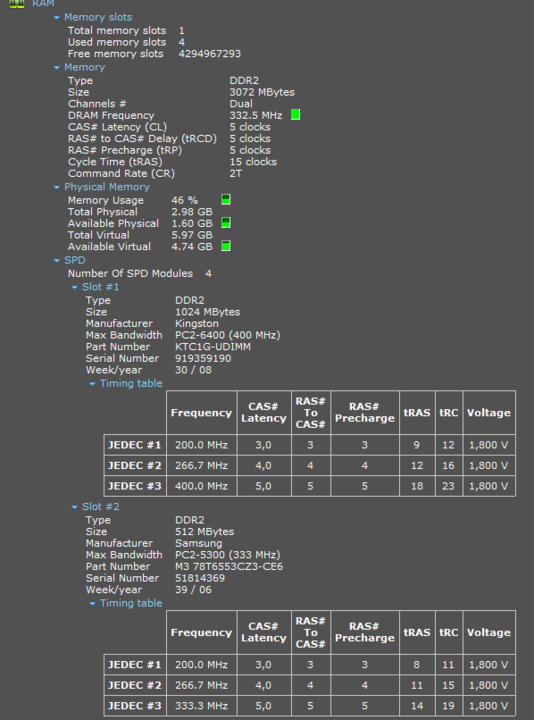Click the green DRAM Frequency indicator
Viewport: 534px width, 720px height.
coord(296,115)
